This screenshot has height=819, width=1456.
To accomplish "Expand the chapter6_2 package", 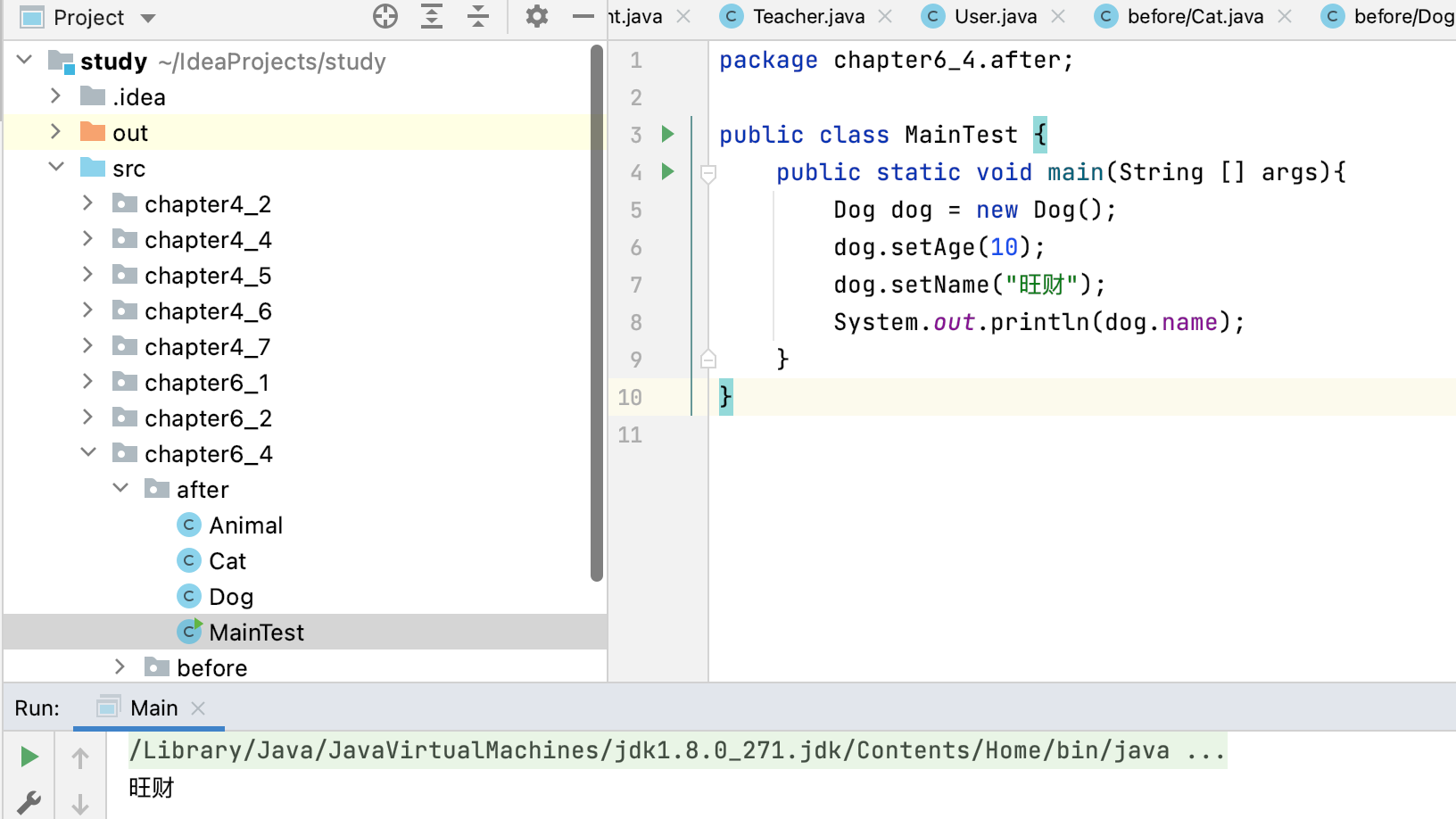I will pyautogui.click(x=87, y=417).
